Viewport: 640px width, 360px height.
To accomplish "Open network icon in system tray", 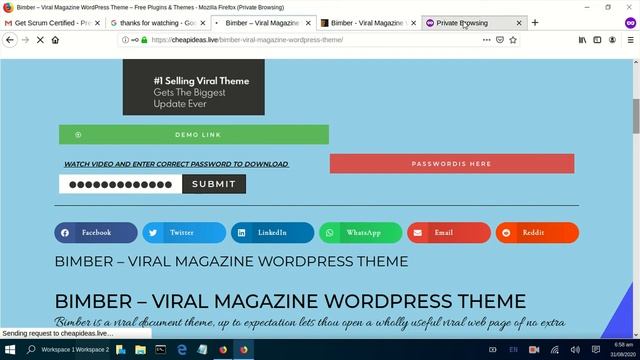I will coord(554,350).
